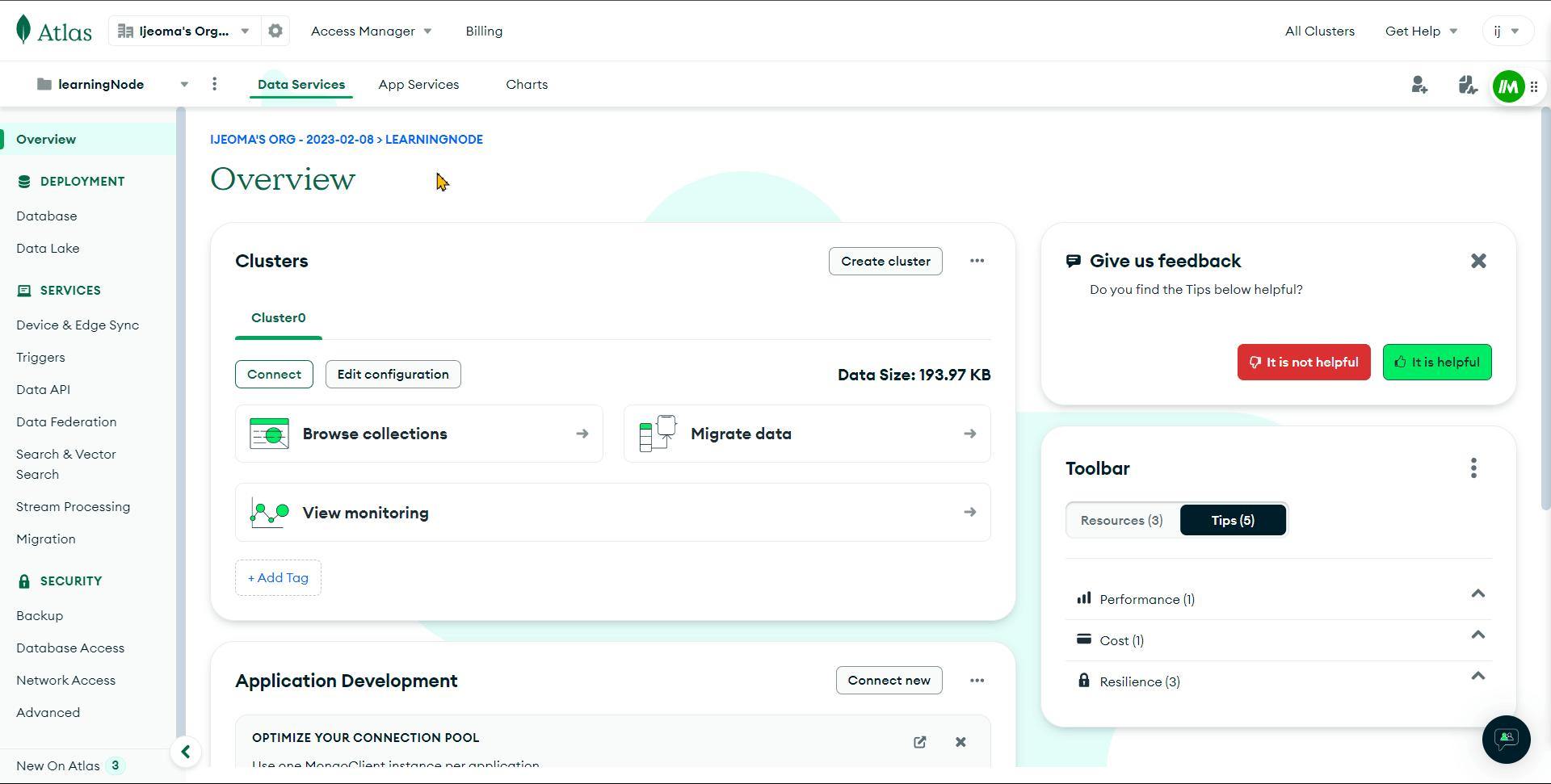Open New On Atlas sidebar item
This screenshot has width=1551, height=784.
[70, 765]
